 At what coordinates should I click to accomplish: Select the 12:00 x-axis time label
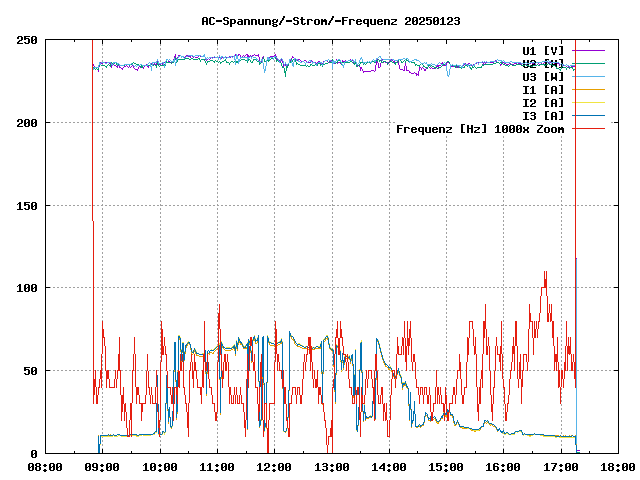[x=274, y=467]
